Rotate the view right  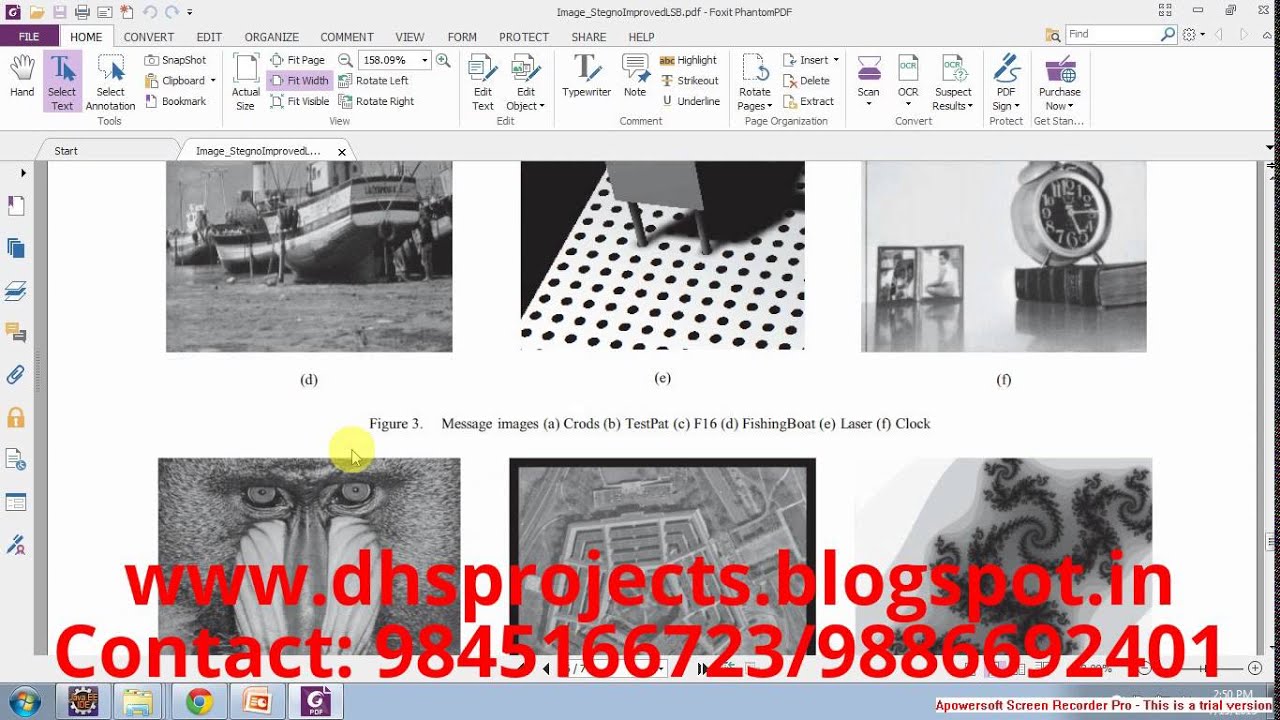click(x=377, y=101)
